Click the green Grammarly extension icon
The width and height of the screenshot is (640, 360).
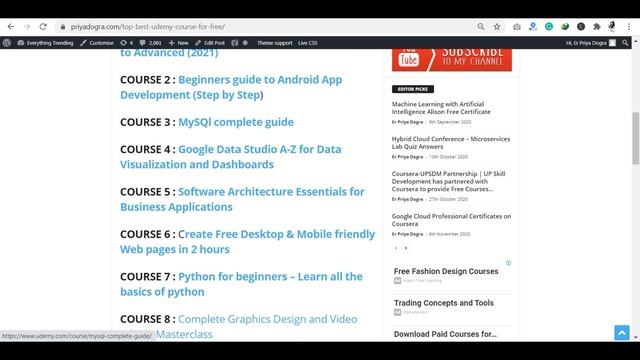(549, 27)
